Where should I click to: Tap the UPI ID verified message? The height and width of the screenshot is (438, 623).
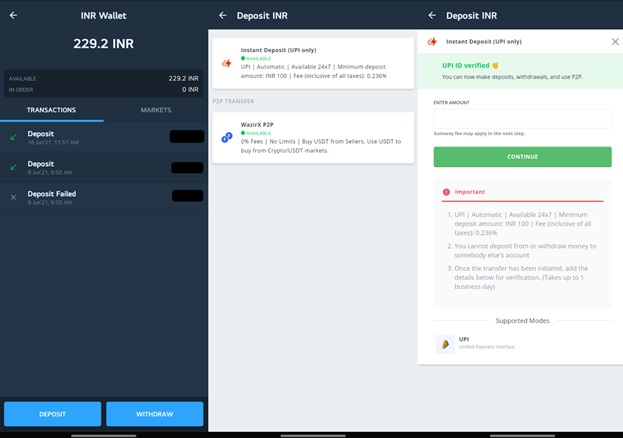coord(470,66)
